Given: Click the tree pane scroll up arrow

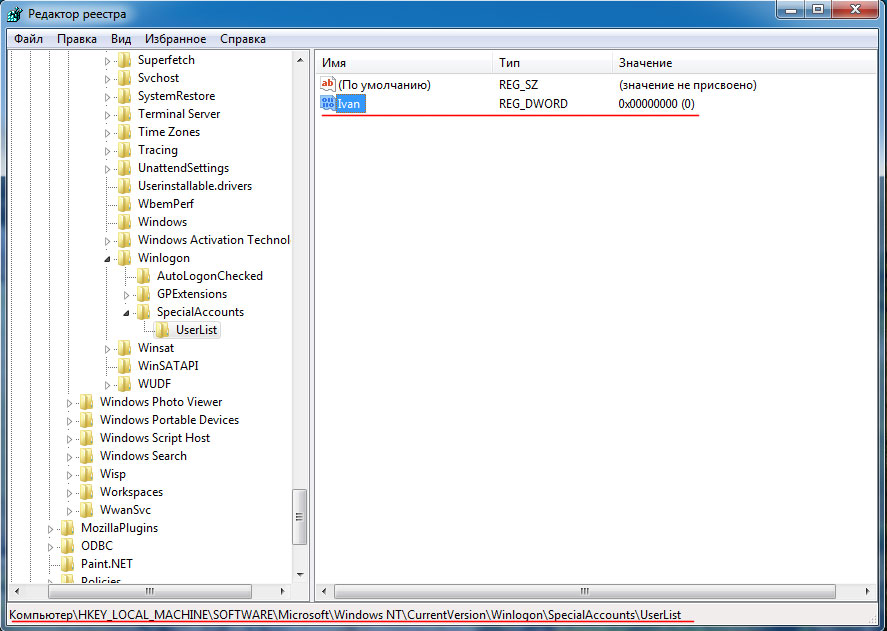Looking at the screenshot, I should pos(300,60).
